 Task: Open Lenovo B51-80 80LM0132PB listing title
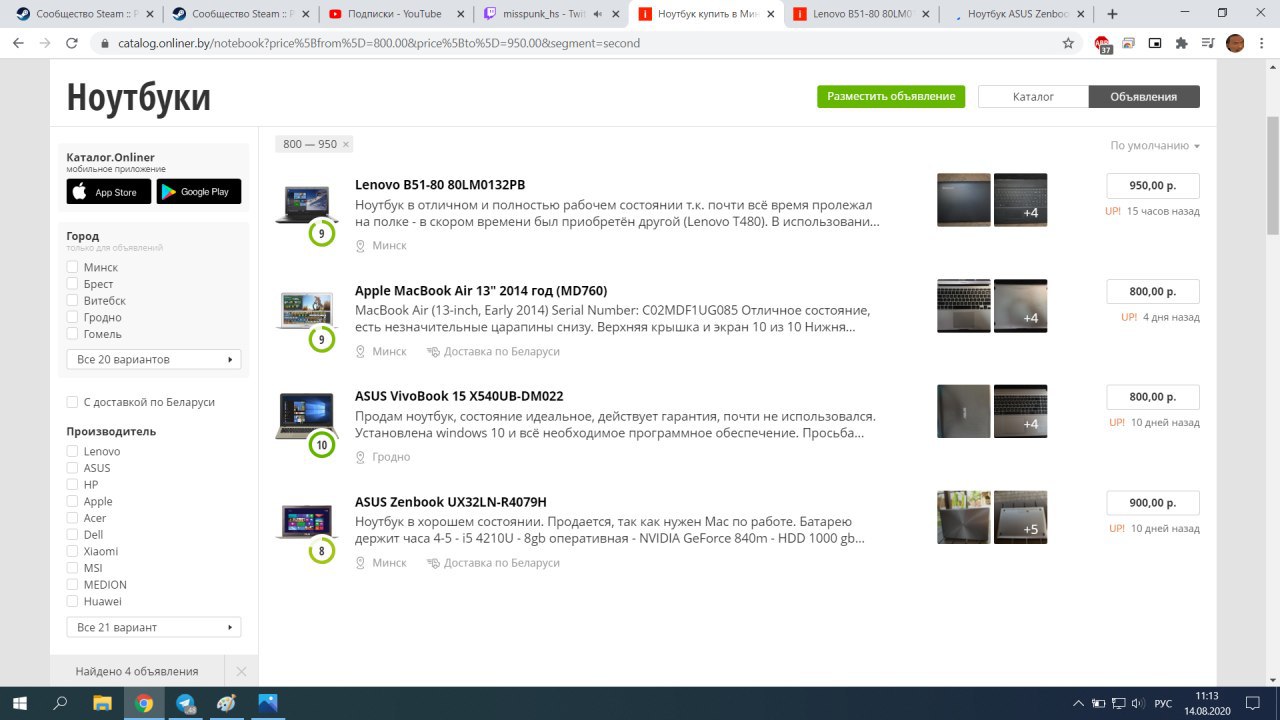click(440, 185)
